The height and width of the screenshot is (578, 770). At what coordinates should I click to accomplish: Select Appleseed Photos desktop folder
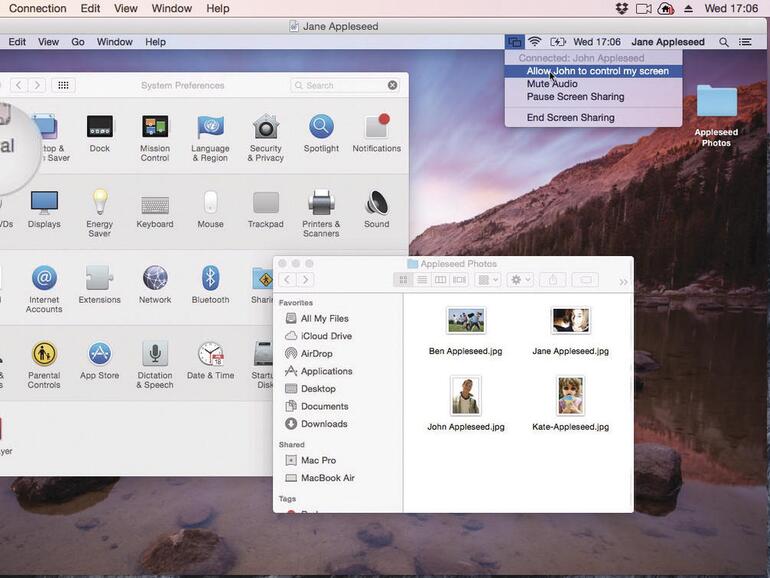tap(716, 101)
